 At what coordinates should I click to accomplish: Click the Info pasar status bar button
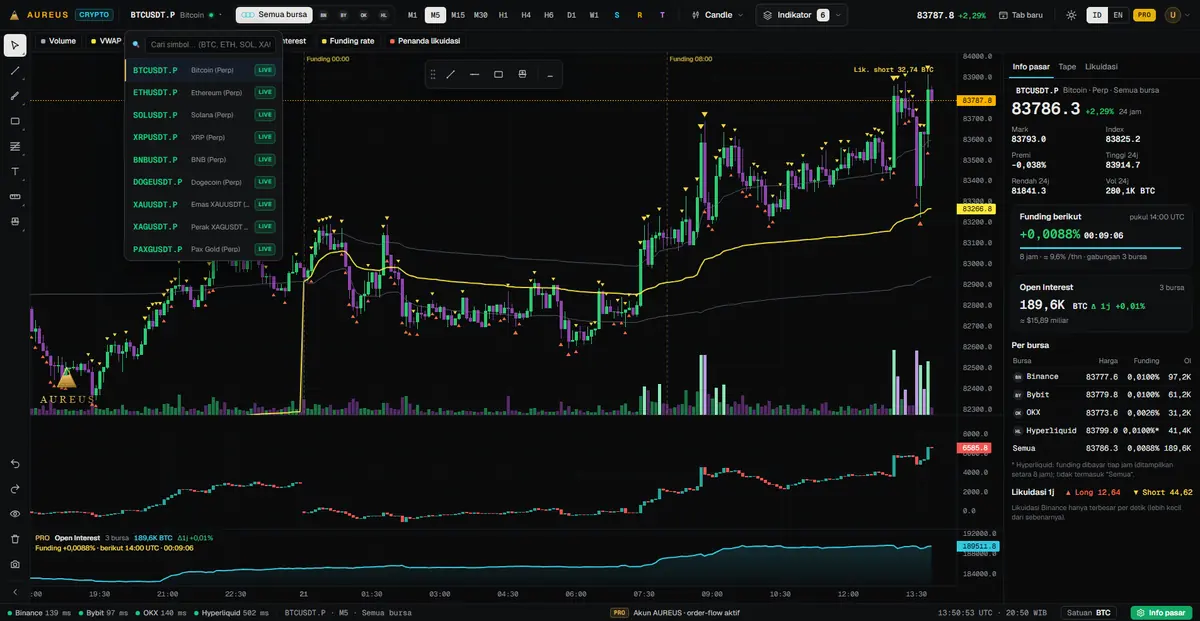point(1161,612)
